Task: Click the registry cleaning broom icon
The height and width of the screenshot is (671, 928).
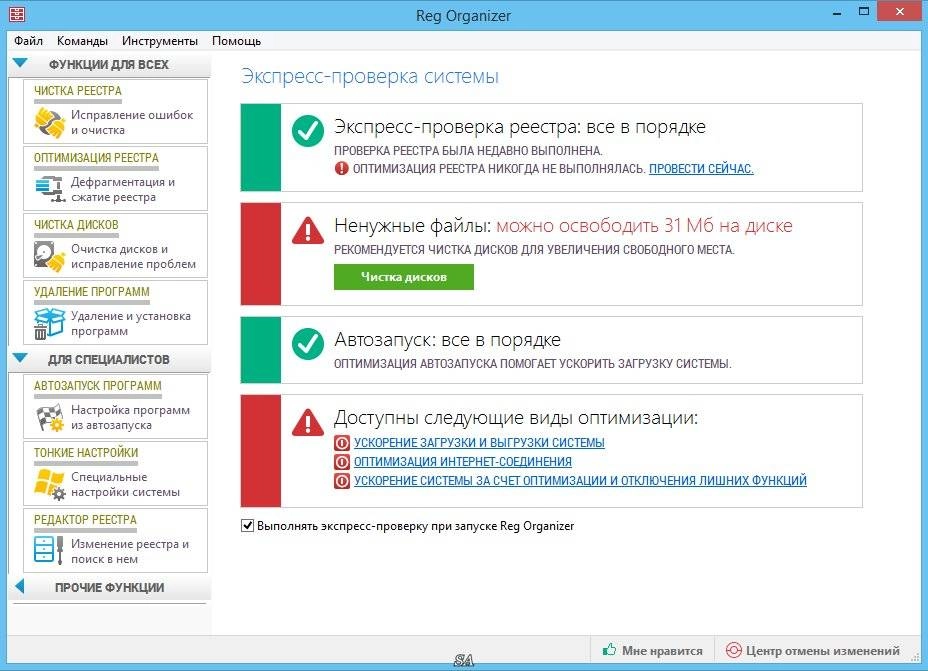Action: coord(50,122)
